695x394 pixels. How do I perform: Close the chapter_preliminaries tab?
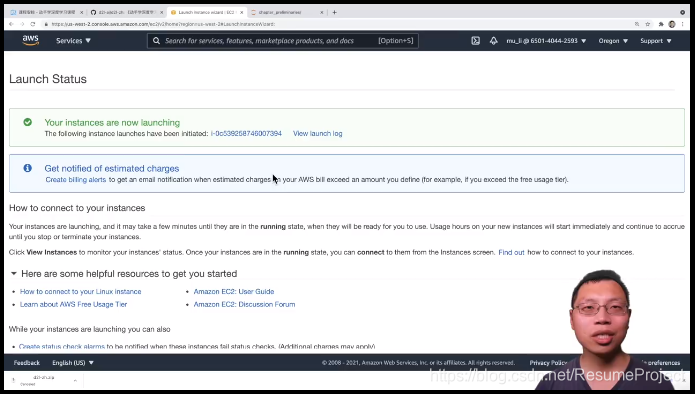pos(322,12)
